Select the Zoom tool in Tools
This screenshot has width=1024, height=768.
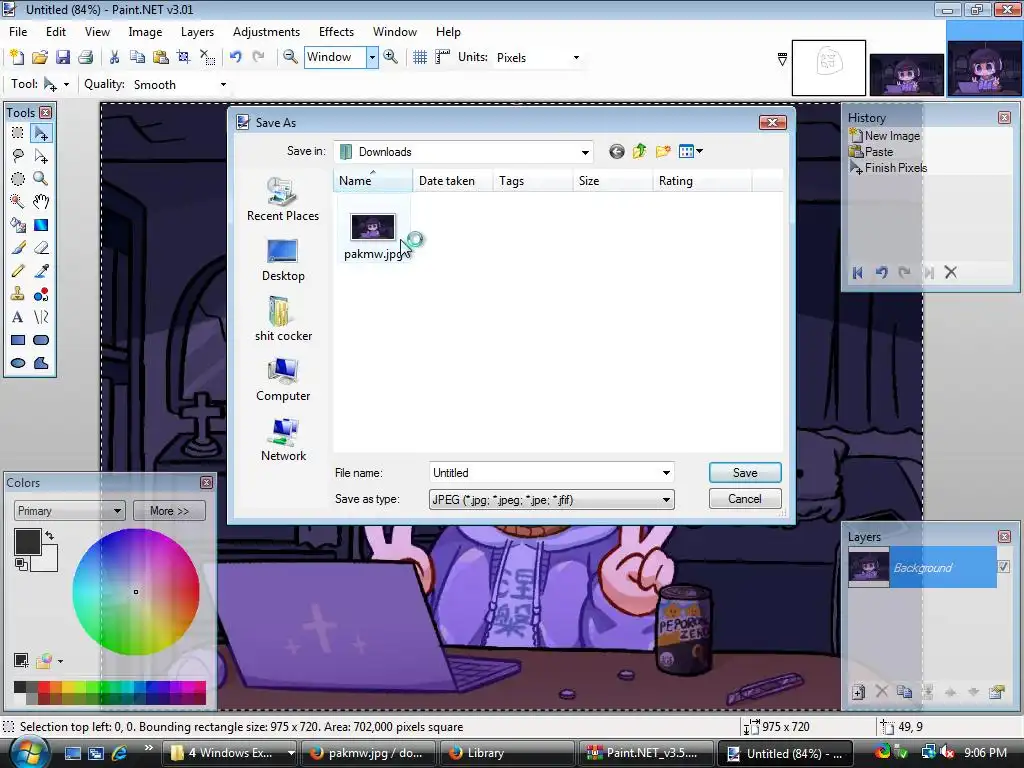tap(41, 179)
